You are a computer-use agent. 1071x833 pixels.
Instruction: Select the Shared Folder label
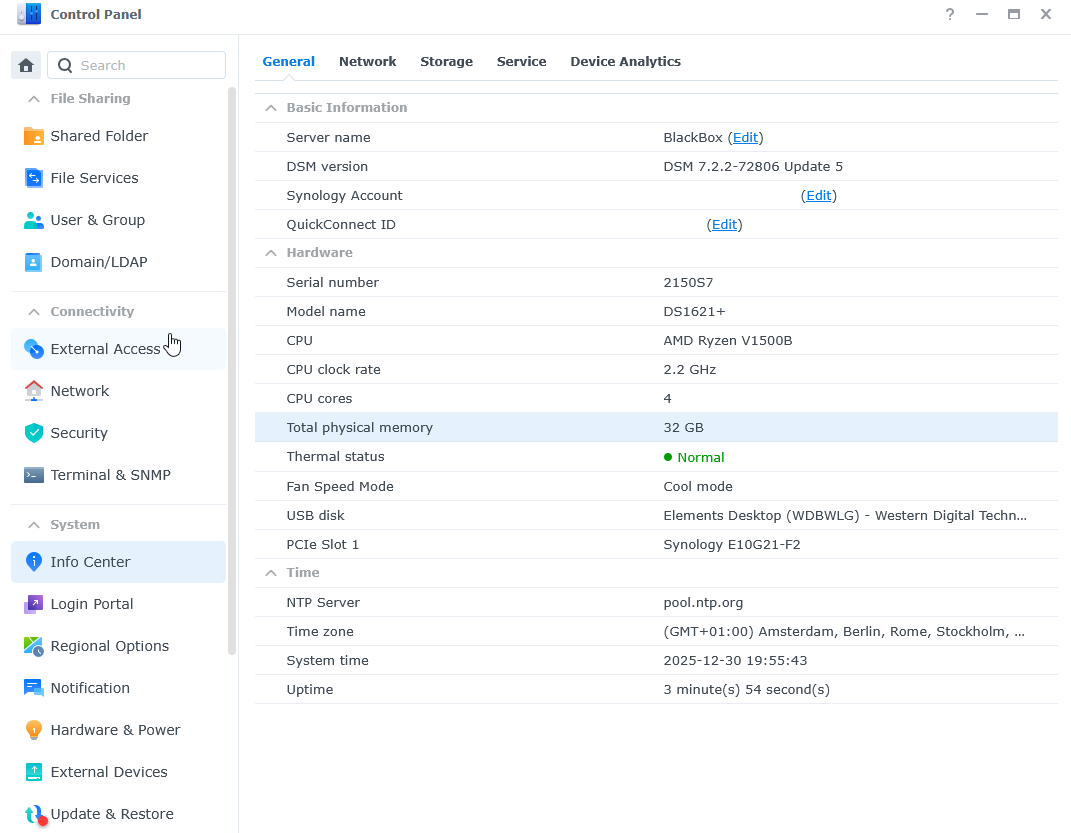99,136
